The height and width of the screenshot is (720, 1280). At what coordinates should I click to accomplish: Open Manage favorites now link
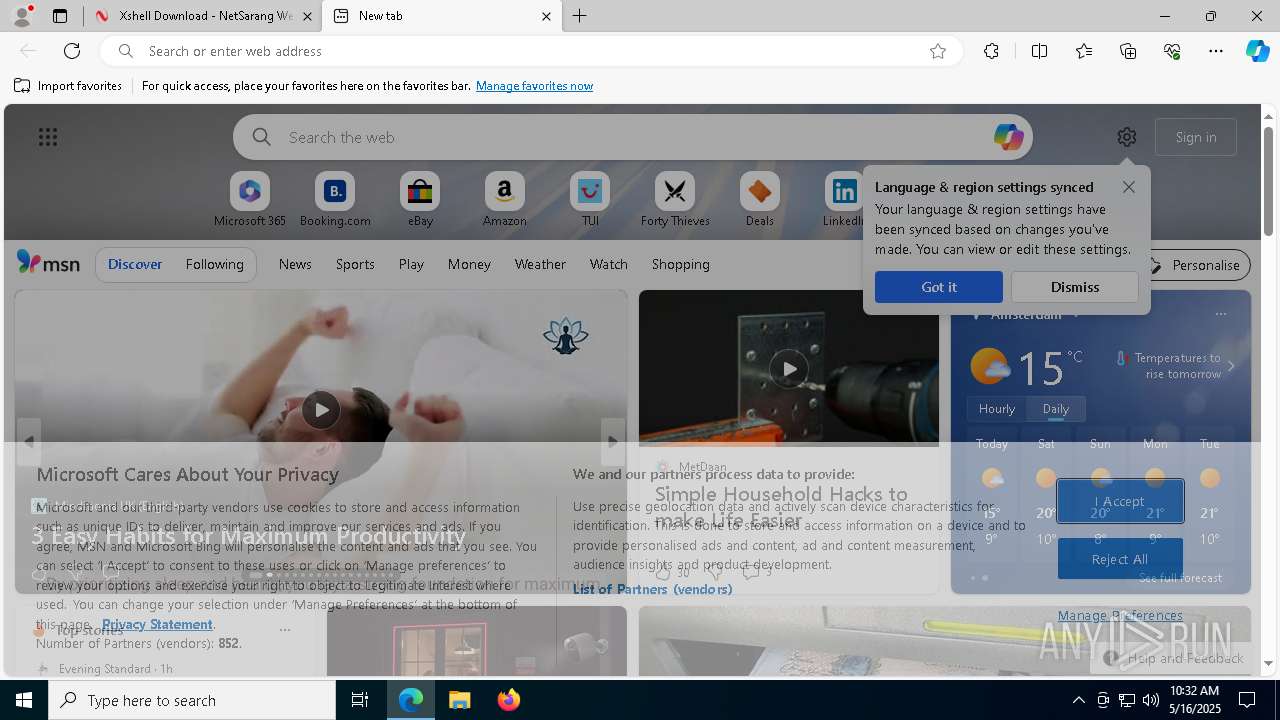[x=534, y=86]
